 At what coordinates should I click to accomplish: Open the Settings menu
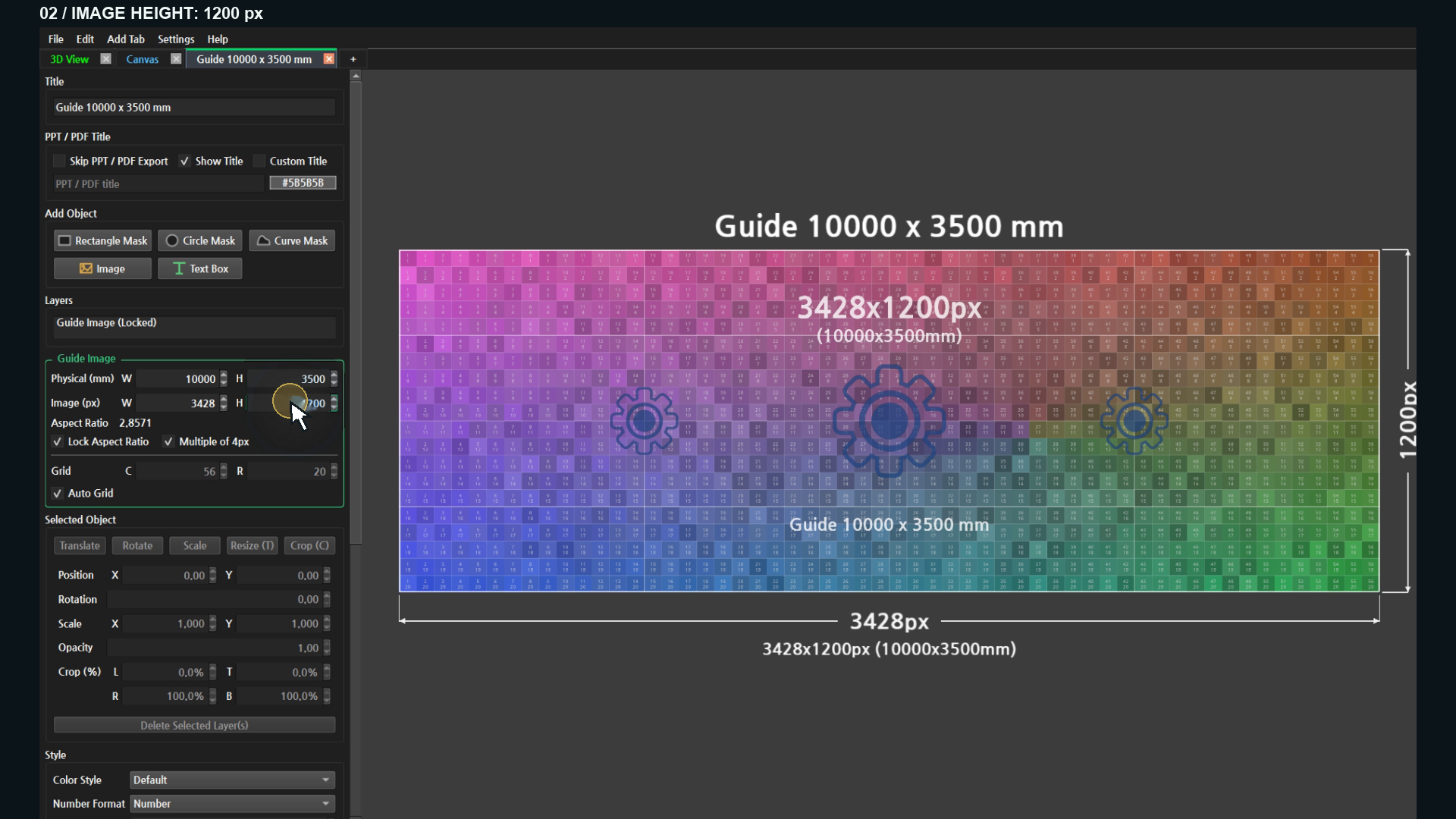click(x=176, y=39)
